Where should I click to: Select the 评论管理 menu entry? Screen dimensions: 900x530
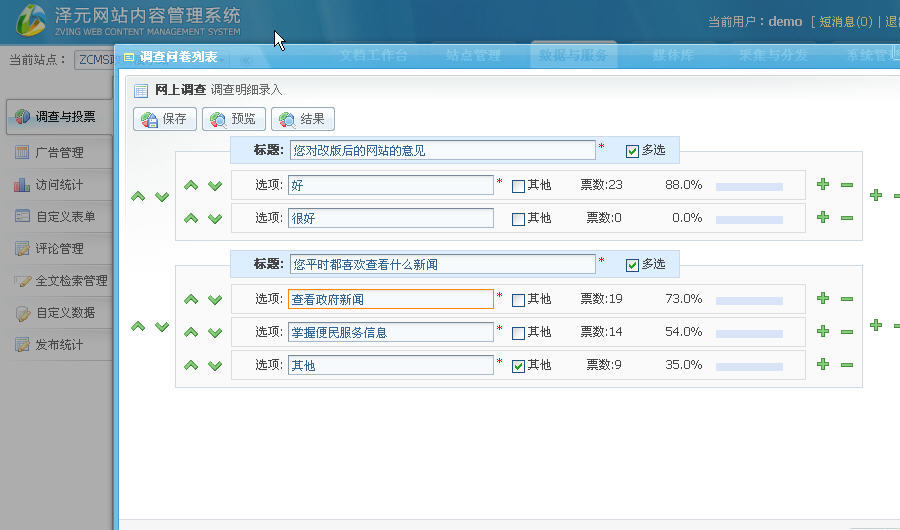pyautogui.click(x=59, y=249)
